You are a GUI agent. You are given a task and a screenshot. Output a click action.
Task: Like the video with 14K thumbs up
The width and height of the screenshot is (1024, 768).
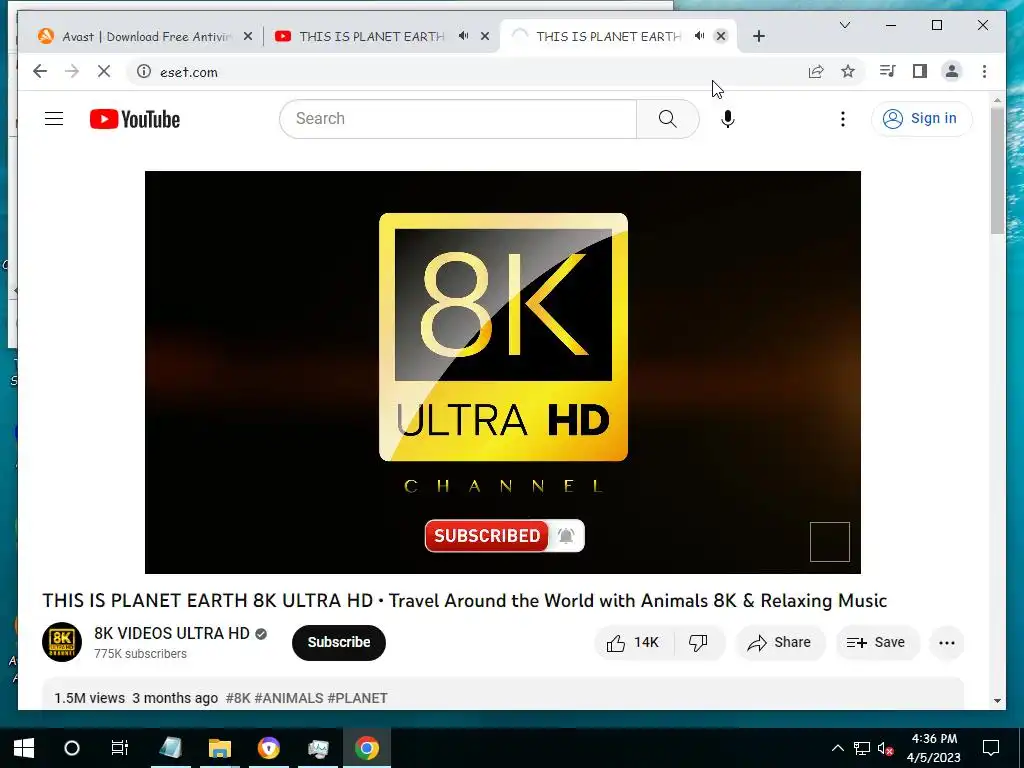point(633,643)
